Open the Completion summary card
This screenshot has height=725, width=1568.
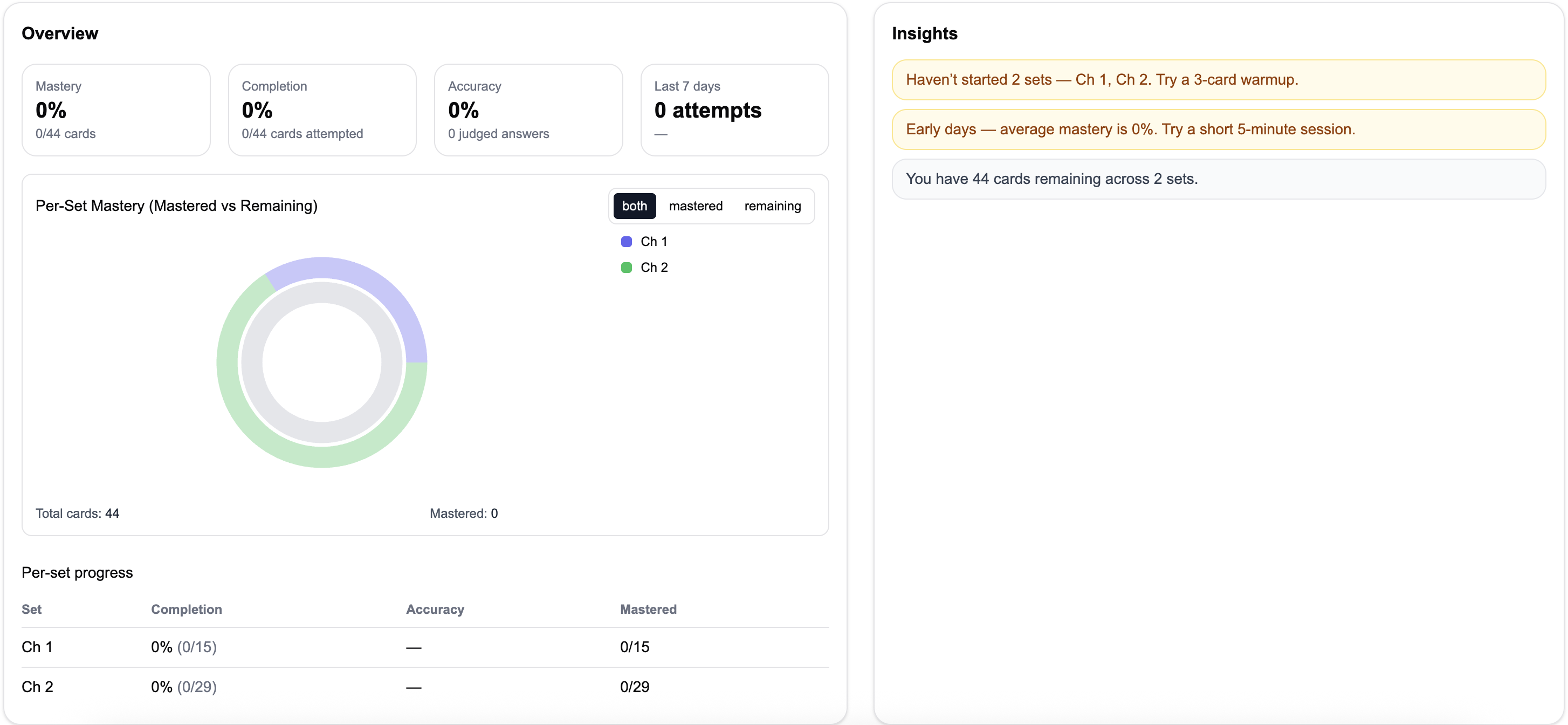(x=322, y=110)
